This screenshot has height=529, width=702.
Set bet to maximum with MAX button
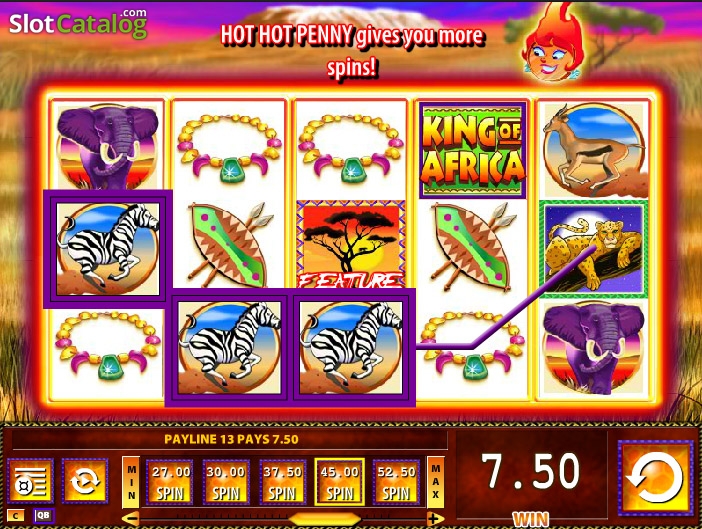(435, 482)
